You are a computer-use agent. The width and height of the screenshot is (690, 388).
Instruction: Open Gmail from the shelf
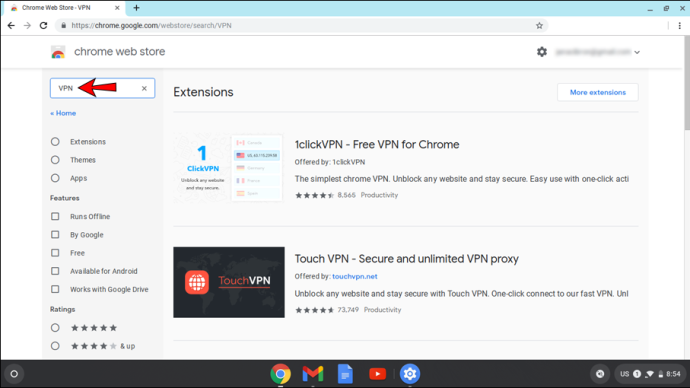pos(313,374)
